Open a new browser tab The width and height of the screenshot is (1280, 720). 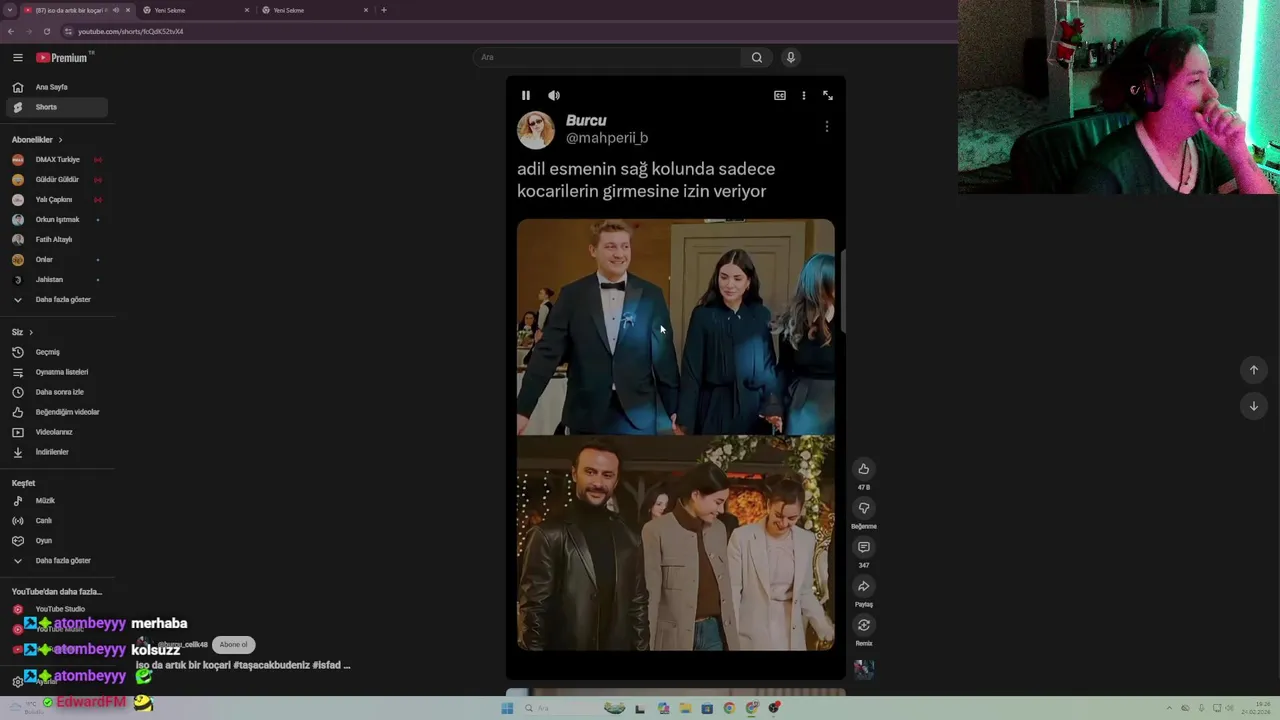tap(384, 10)
